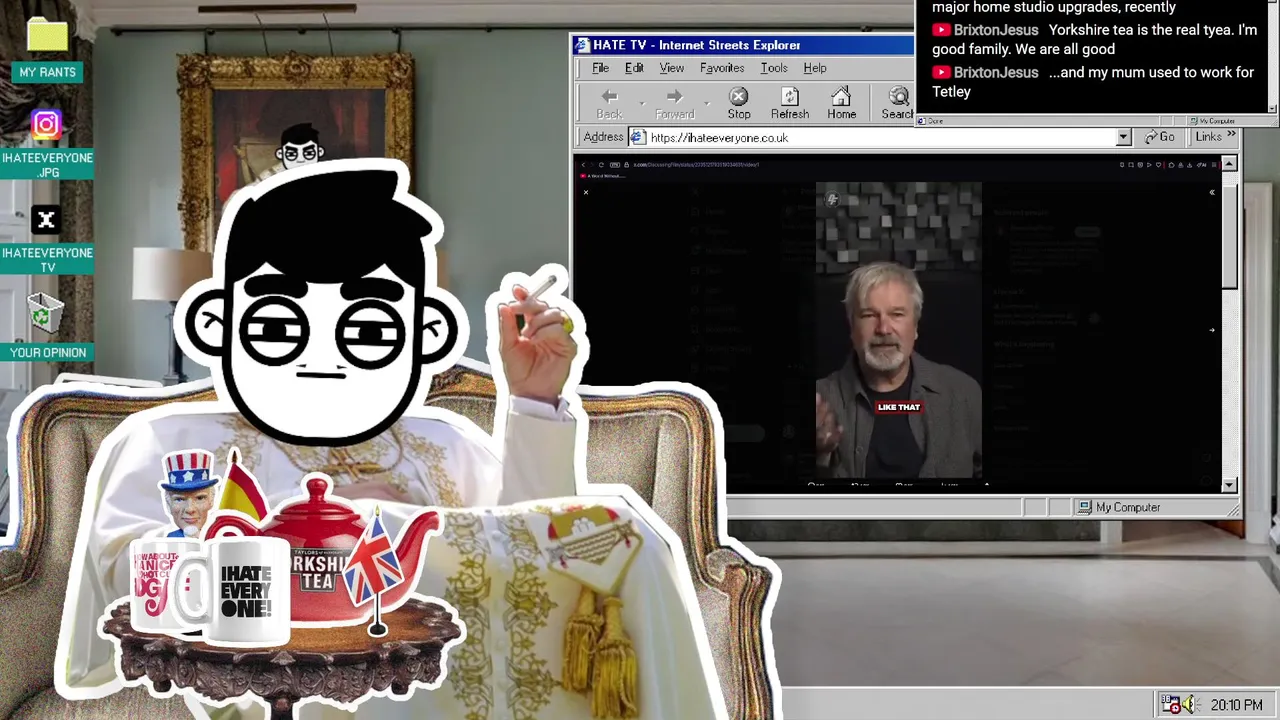Go to next media with right arrow
Screen dimensions: 1280x720
point(1212,330)
